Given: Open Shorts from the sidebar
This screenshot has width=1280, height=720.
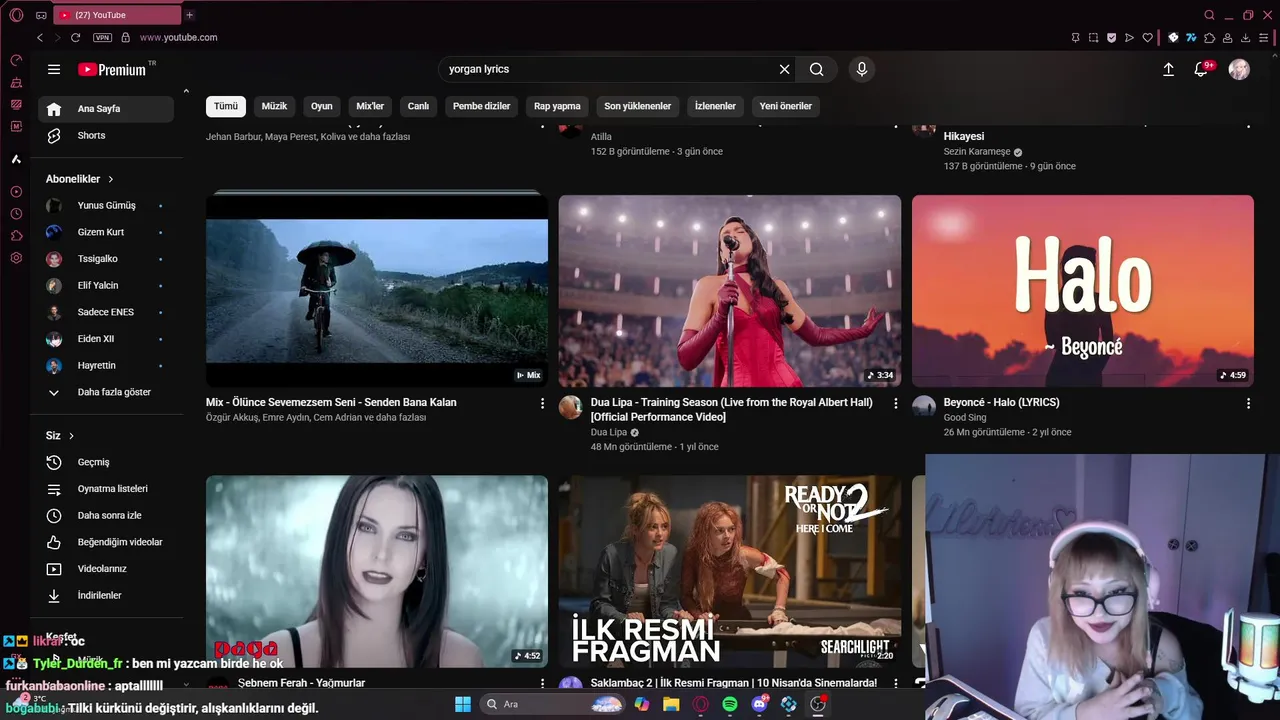Looking at the screenshot, I should (x=106, y=136).
